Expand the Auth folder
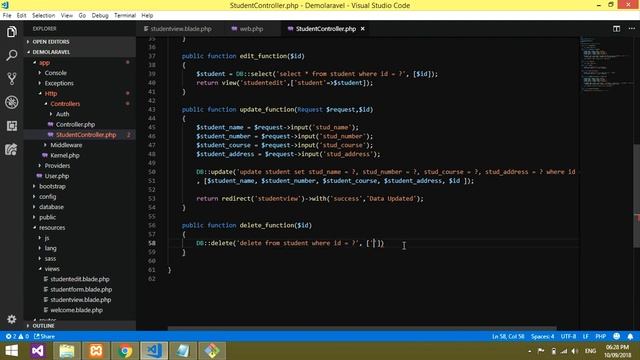Image resolution: width=640 pixels, height=360 pixels. coord(79,114)
